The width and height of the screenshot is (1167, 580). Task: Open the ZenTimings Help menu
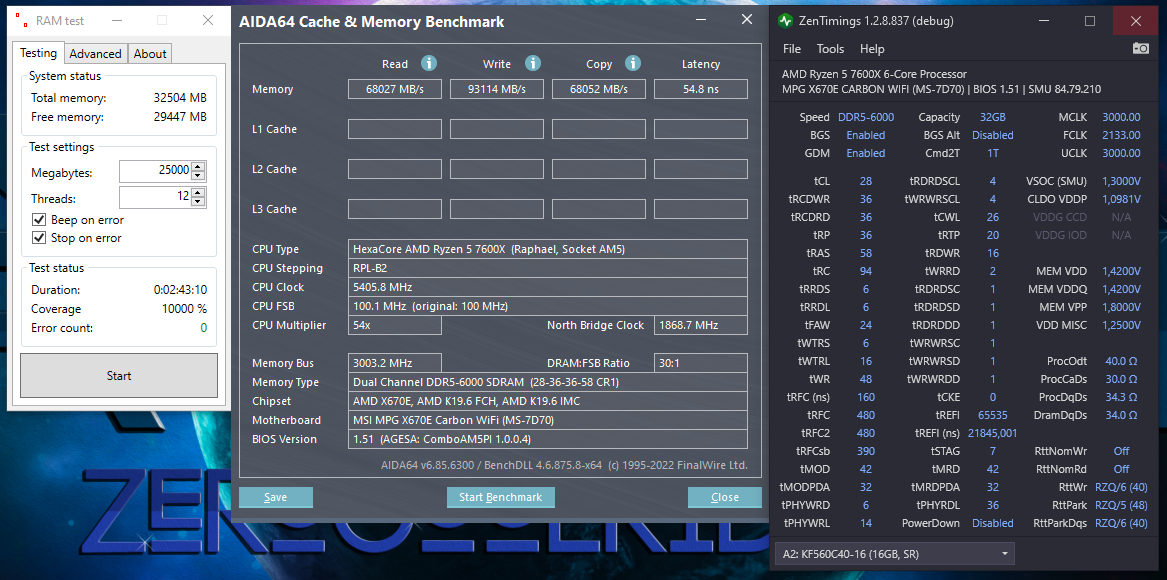[x=872, y=48]
